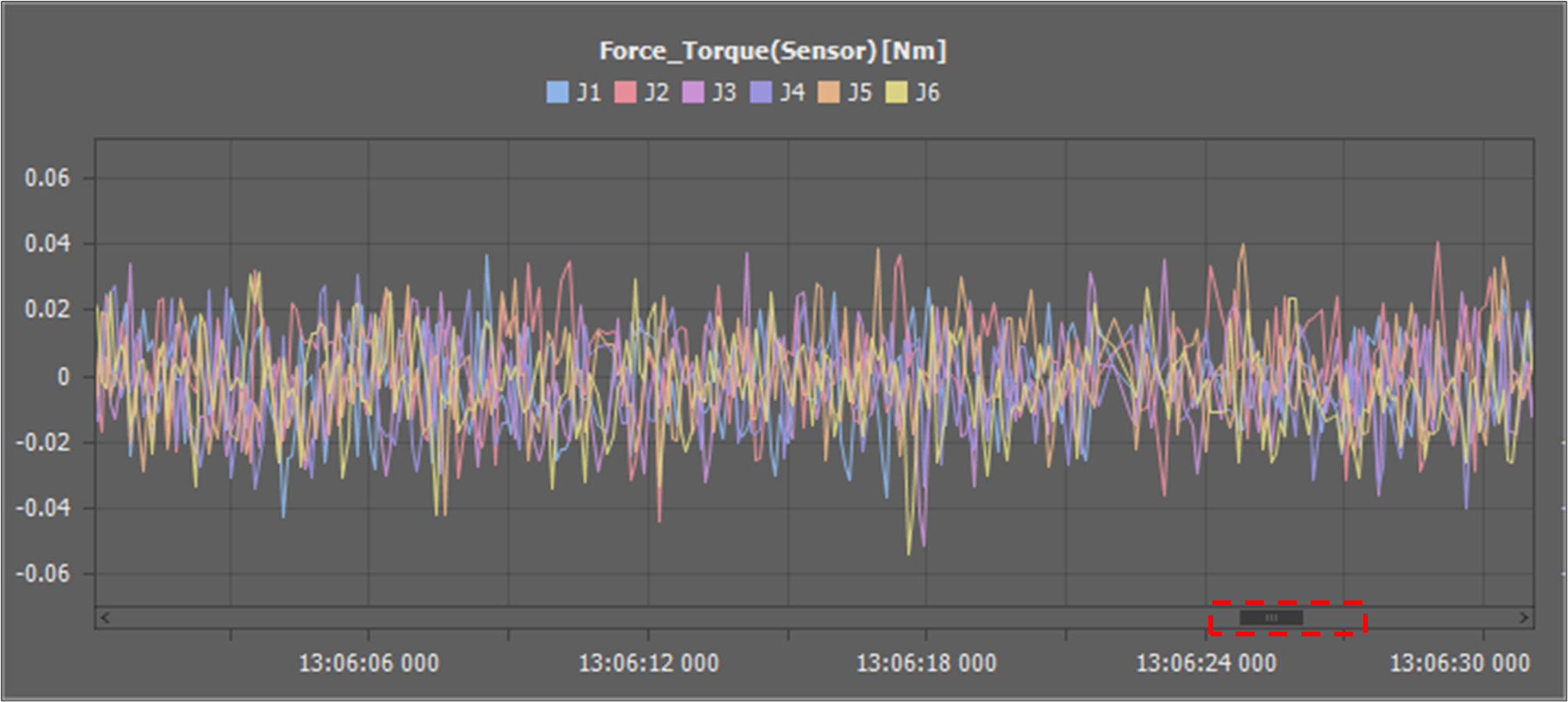
Task: Click the scrollbar left arrow
Action: [105, 618]
